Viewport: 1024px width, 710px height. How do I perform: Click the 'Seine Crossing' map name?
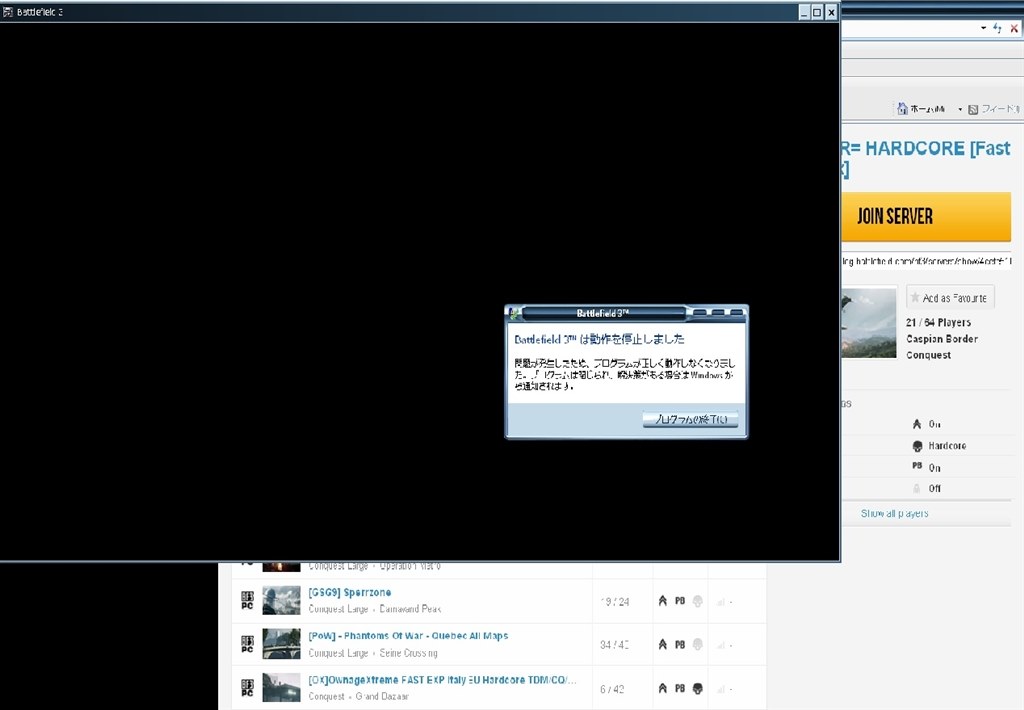(x=408, y=653)
